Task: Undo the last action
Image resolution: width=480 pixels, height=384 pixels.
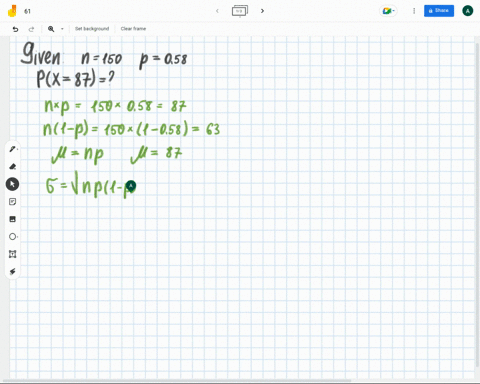Action: pyautogui.click(x=15, y=29)
